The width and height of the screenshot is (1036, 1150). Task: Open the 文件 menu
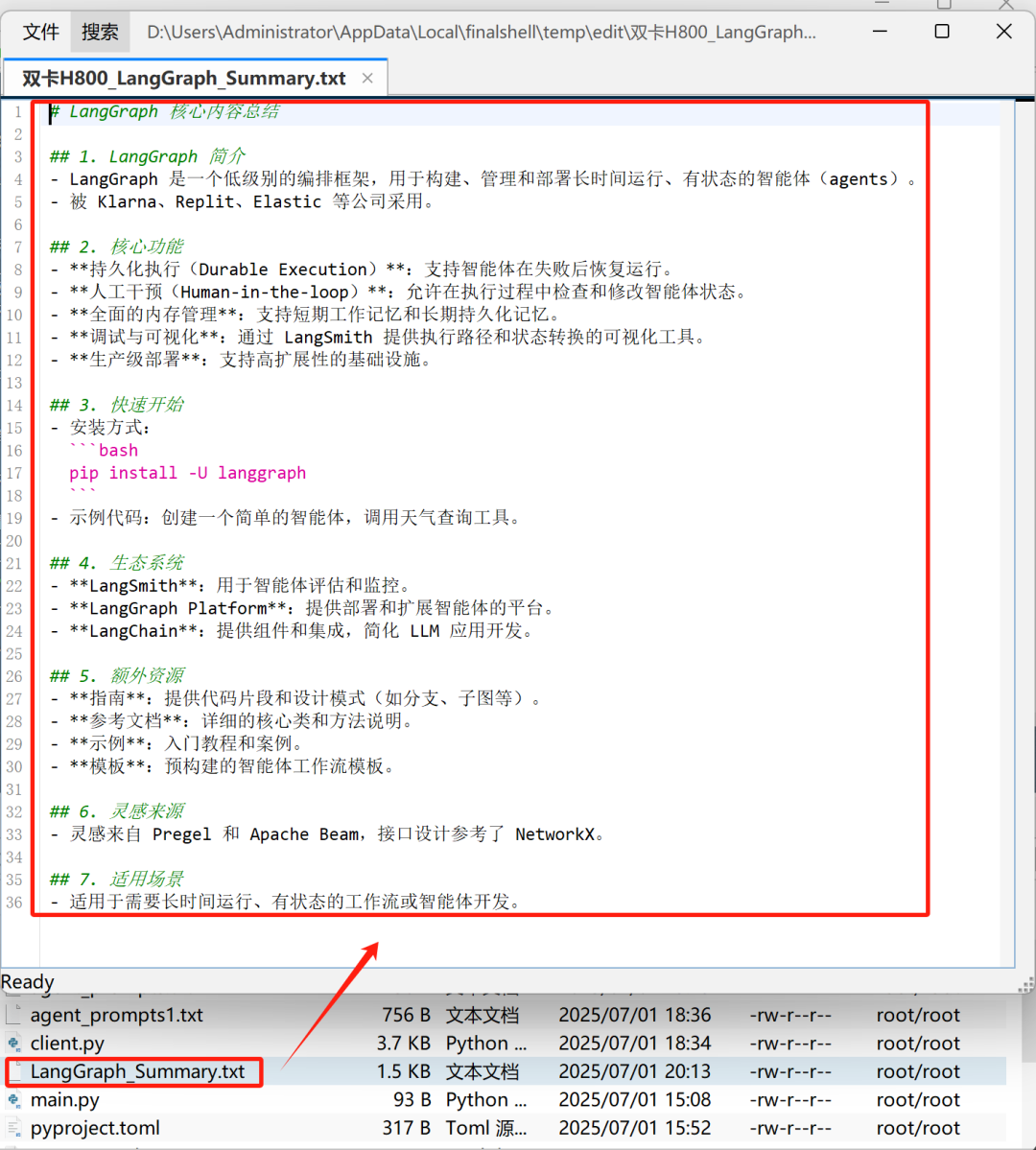coord(40,33)
